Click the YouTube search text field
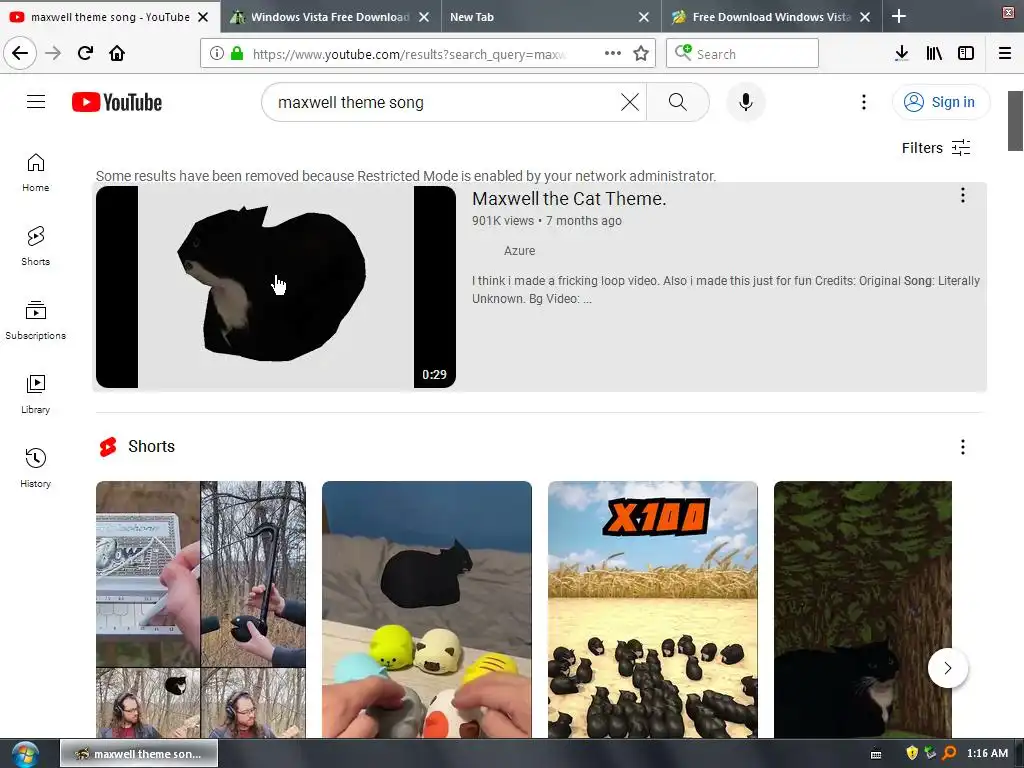Viewport: 1024px width, 768px height. [444, 102]
